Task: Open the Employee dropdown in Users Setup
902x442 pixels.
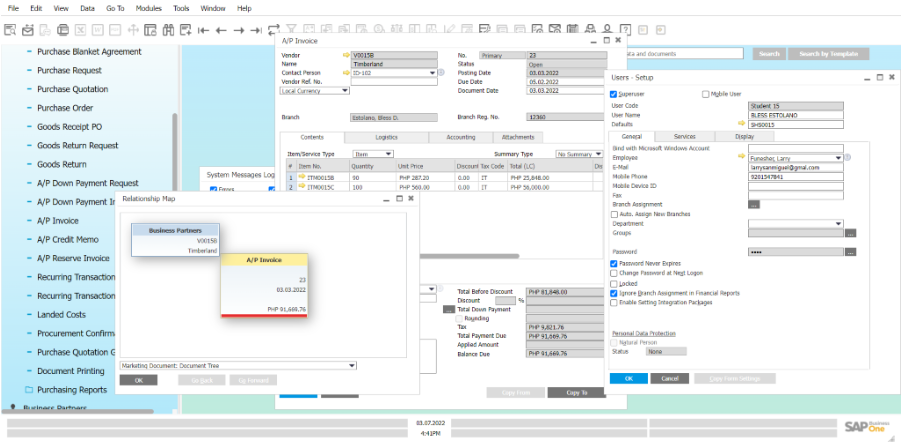Action: (x=838, y=158)
